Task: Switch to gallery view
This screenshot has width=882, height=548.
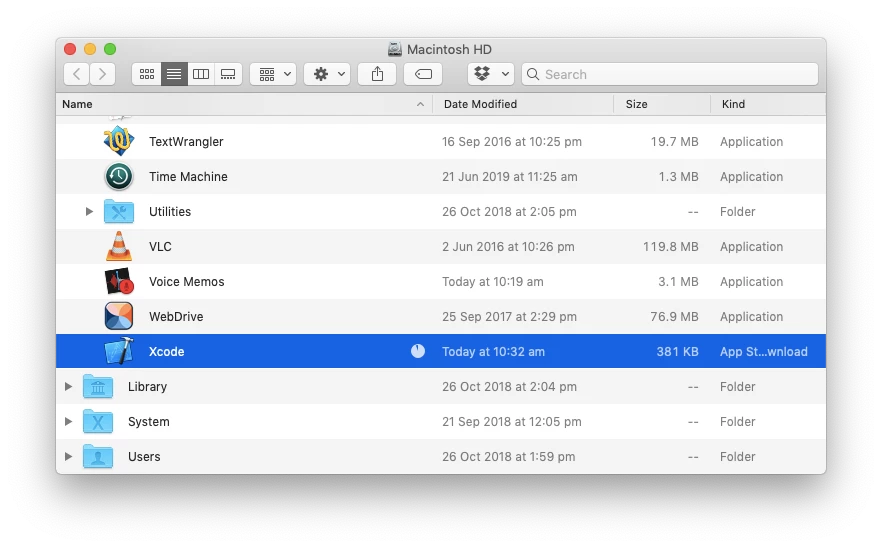Action: [x=228, y=74]
